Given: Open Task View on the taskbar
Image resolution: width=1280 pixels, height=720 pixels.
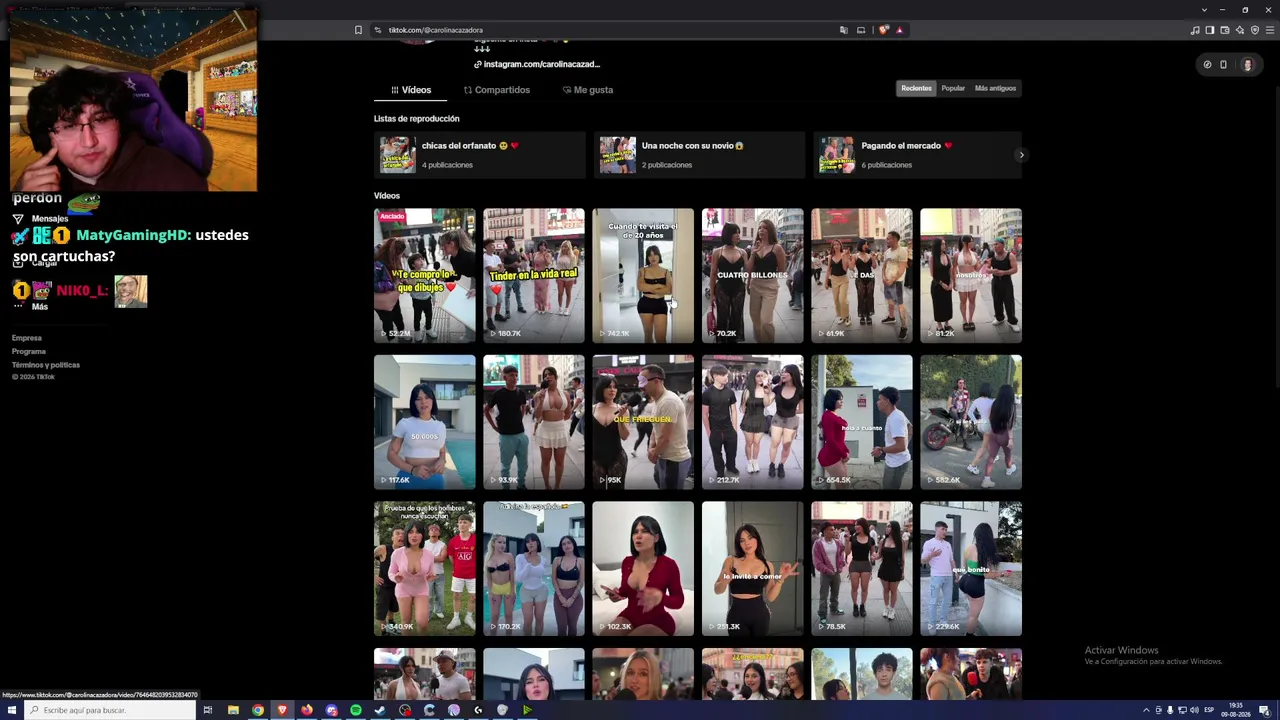Looking at the screenshot, I should point(208,710).
